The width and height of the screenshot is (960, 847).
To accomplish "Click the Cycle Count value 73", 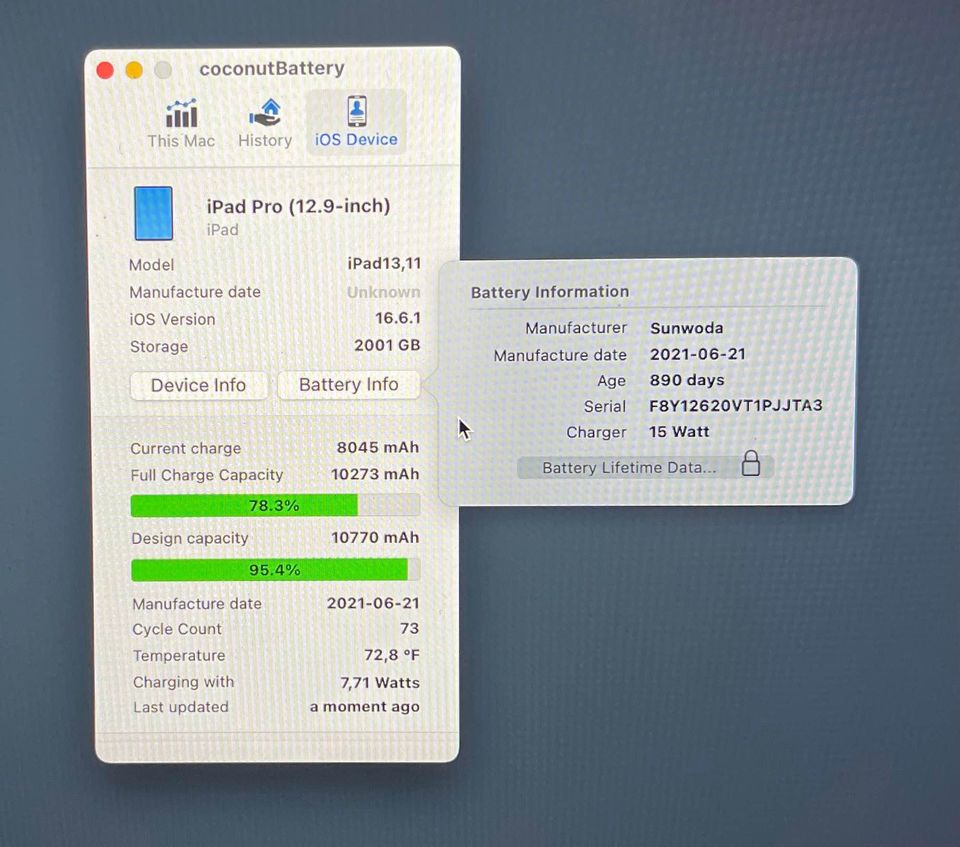I will (x=410, y=628).
